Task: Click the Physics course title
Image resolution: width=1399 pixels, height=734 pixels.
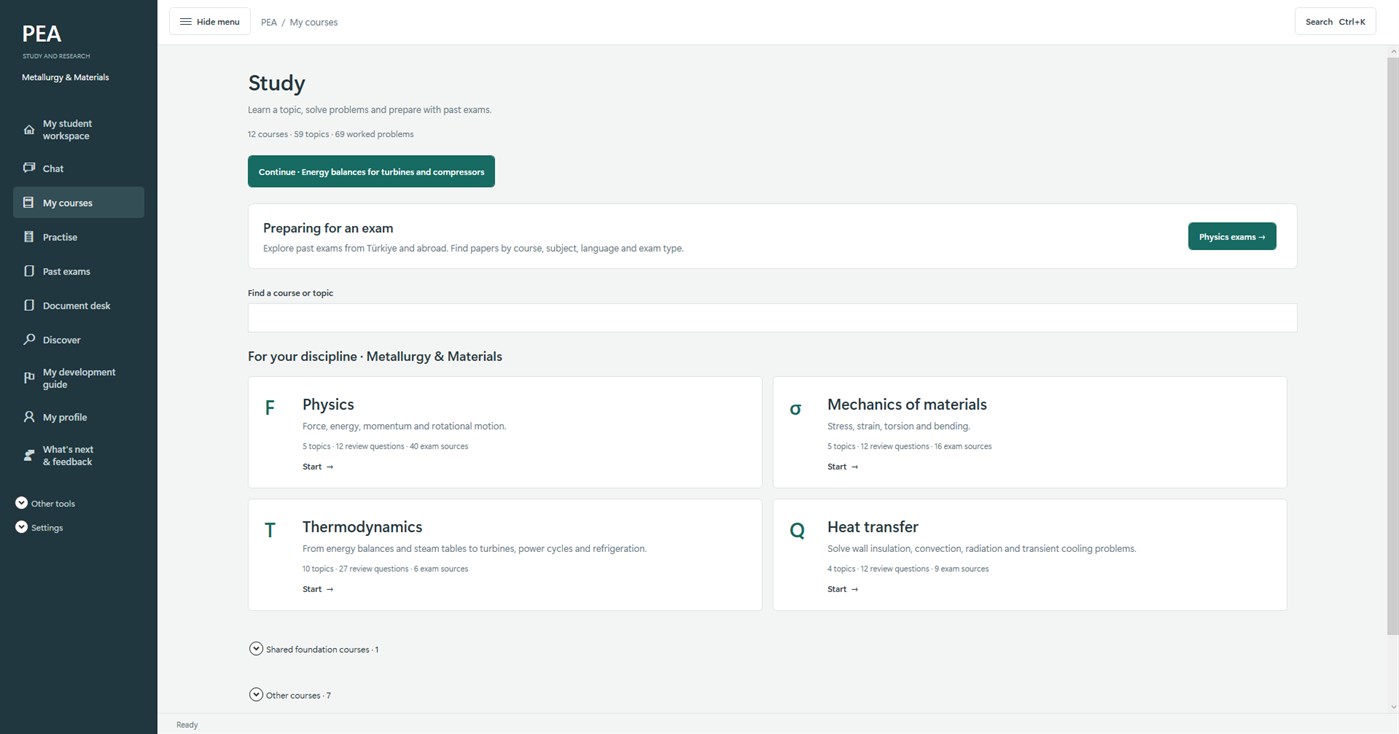Action: click(x=328, y=405)
